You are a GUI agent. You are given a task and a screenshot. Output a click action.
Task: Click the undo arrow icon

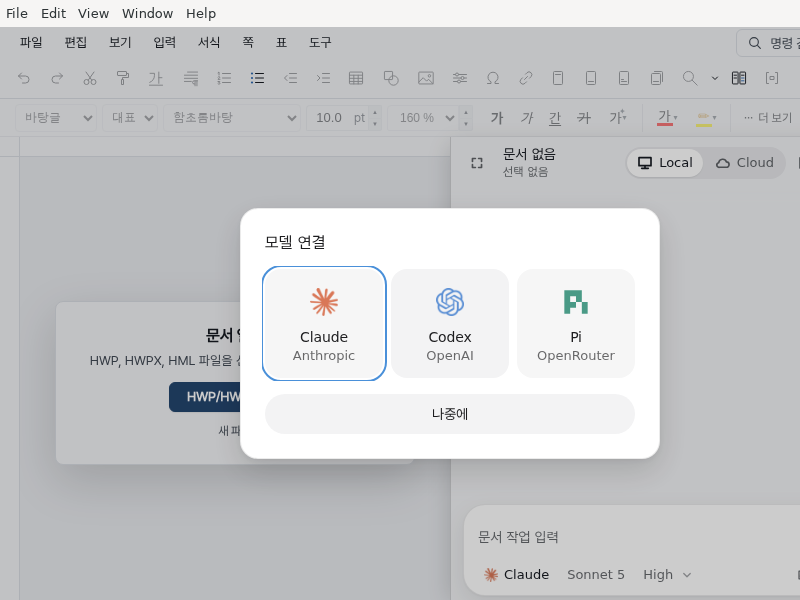click(x=24, y=78)
